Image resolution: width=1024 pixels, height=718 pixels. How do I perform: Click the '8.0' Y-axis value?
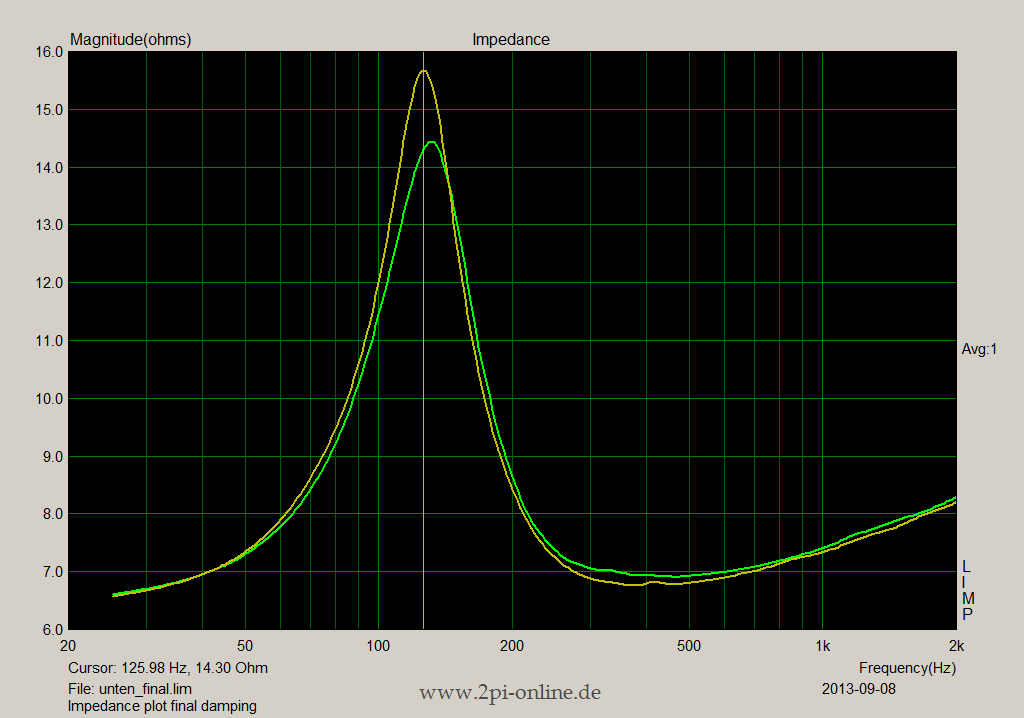click(53, 514)
